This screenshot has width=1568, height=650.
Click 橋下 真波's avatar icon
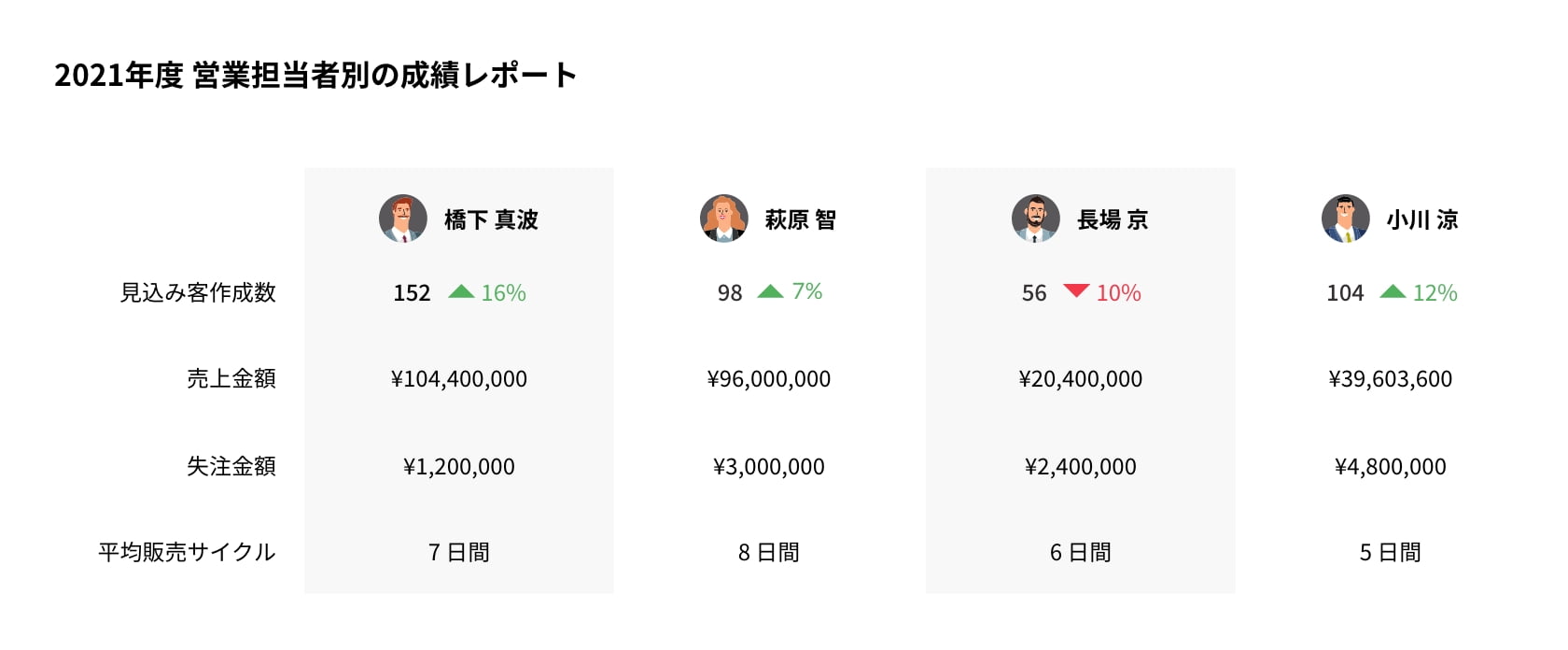402,219
